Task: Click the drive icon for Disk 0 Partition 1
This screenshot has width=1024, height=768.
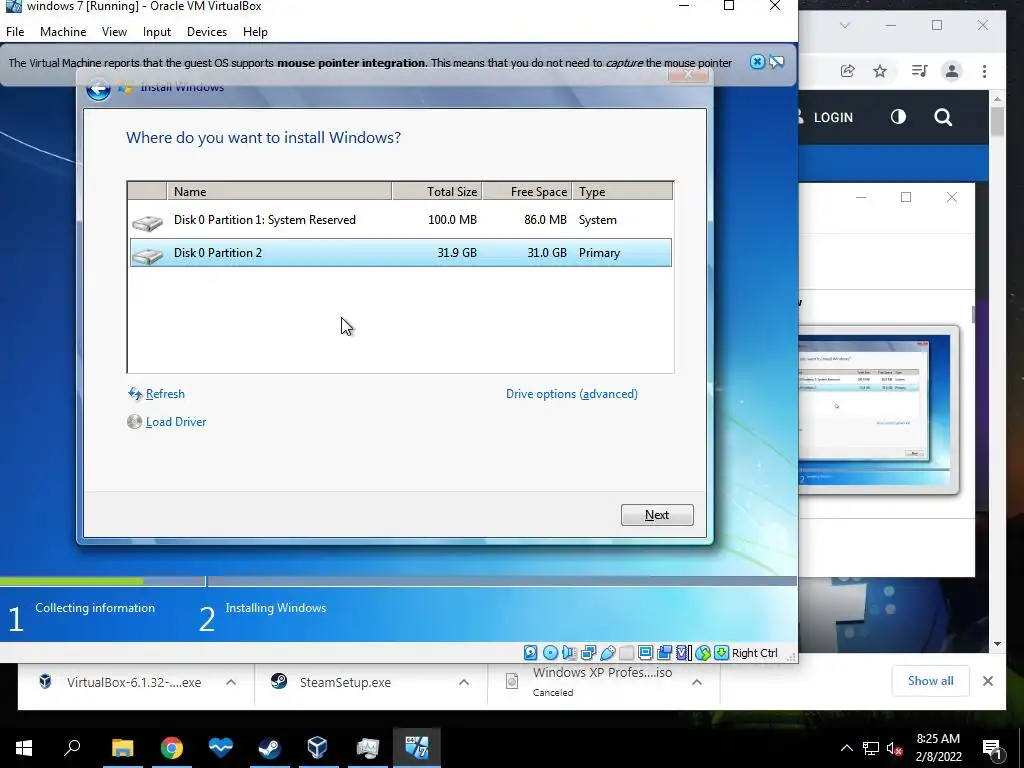Action: click(x=147, y=223)
